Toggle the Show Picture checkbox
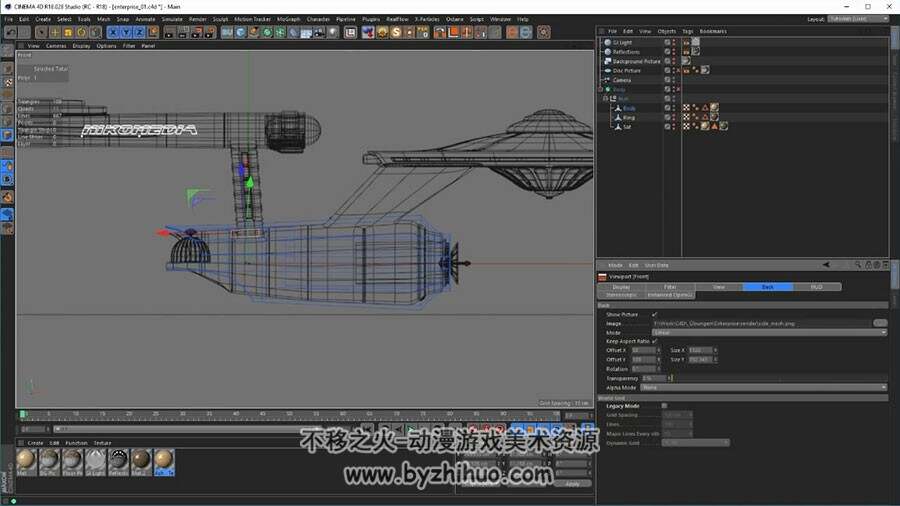Screen dimensions: 900x506 click(x=654, y=314)
